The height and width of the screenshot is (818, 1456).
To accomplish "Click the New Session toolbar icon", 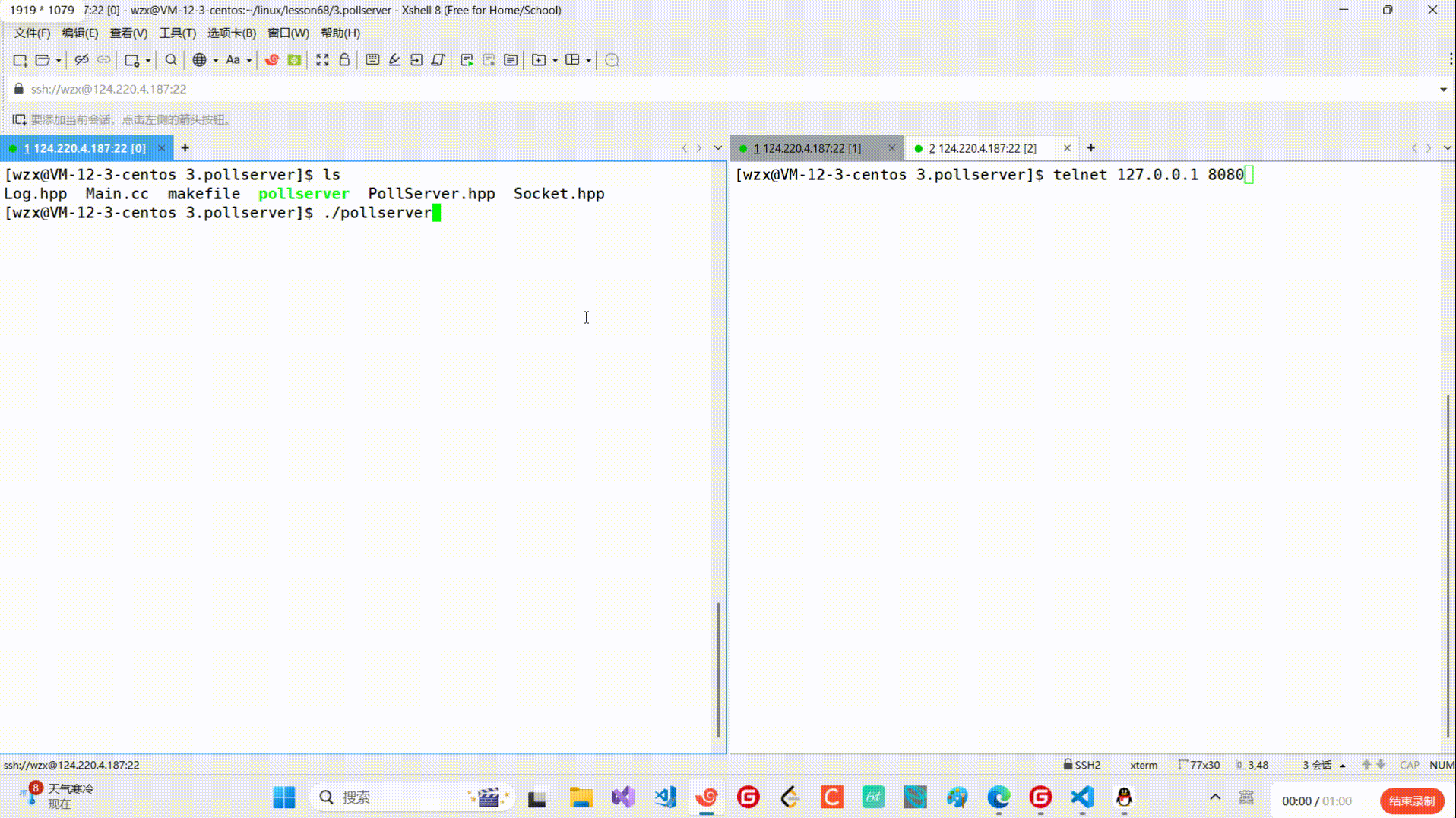I will (x=20, y=60).
